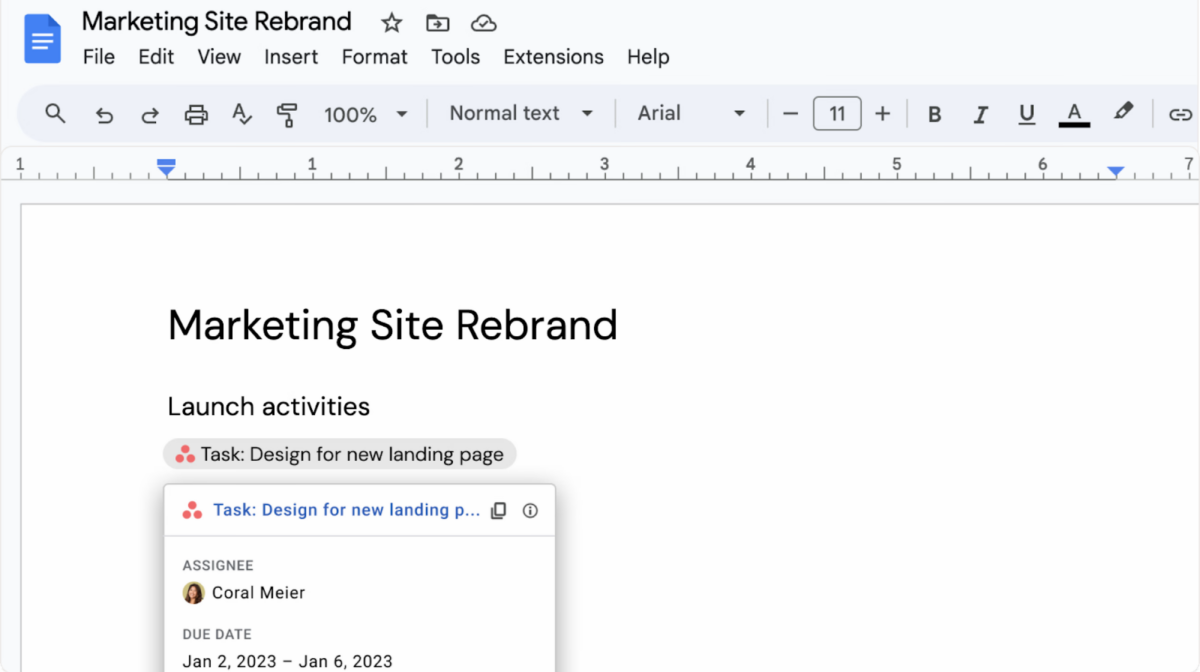Click the font size input field
Image resolution: width=1200 pixels, height=672 pixels.
coord(837,113)
